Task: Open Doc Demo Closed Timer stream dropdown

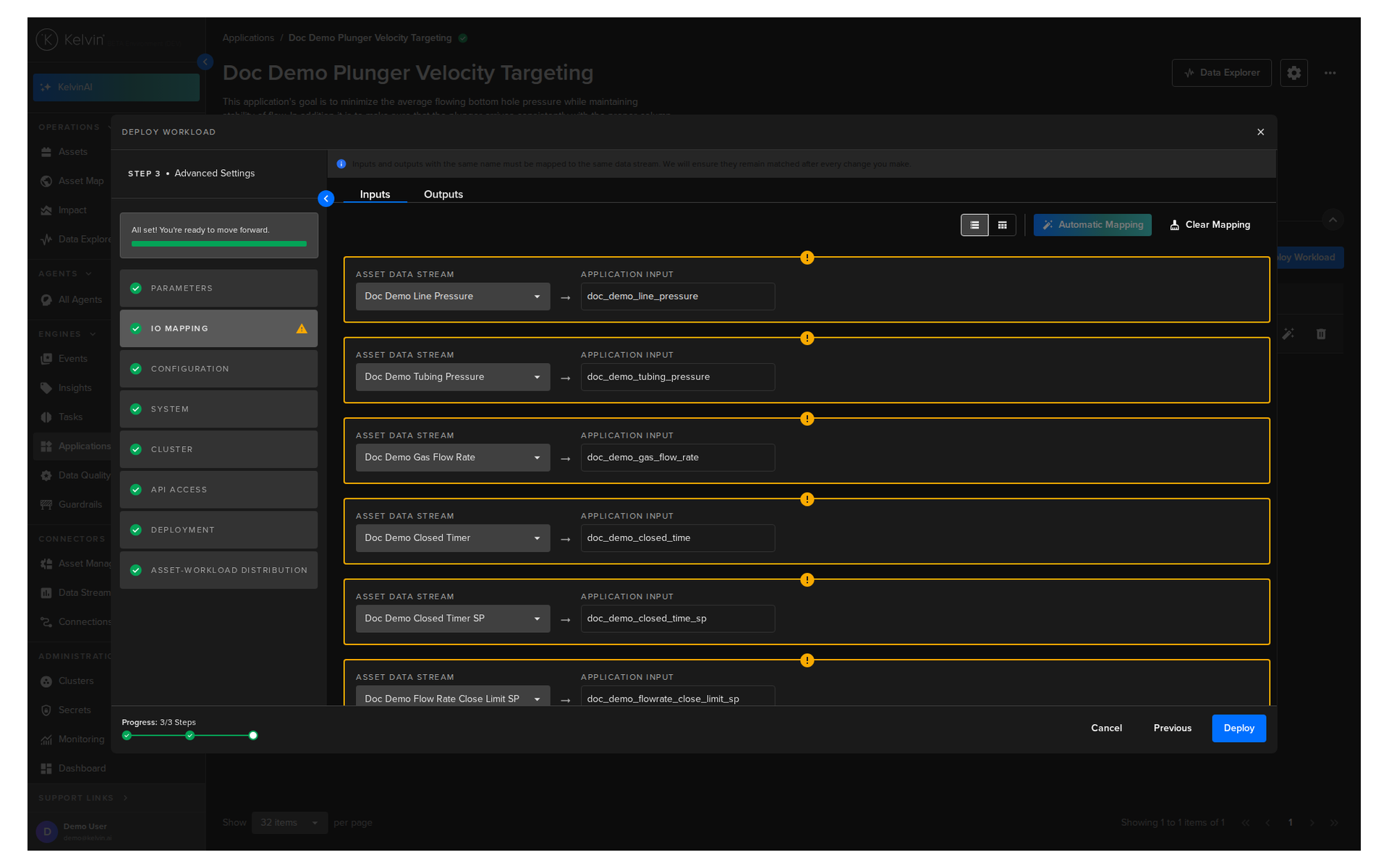Action: pyautogui.click(x=453, y=538)
